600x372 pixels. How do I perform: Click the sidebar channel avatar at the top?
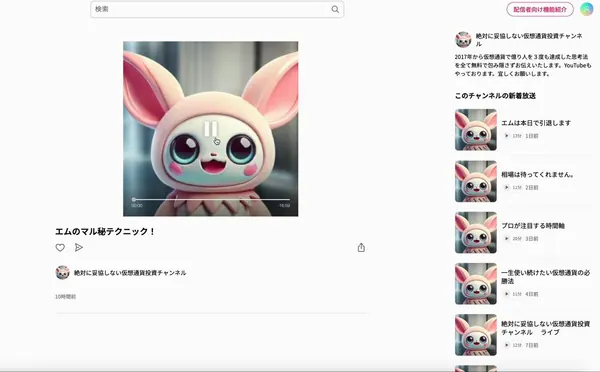463,39
